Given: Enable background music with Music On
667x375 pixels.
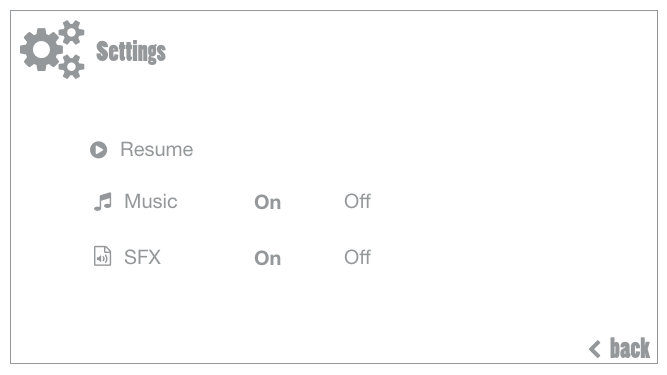Looking at the screenshot, I should [268, 202].
